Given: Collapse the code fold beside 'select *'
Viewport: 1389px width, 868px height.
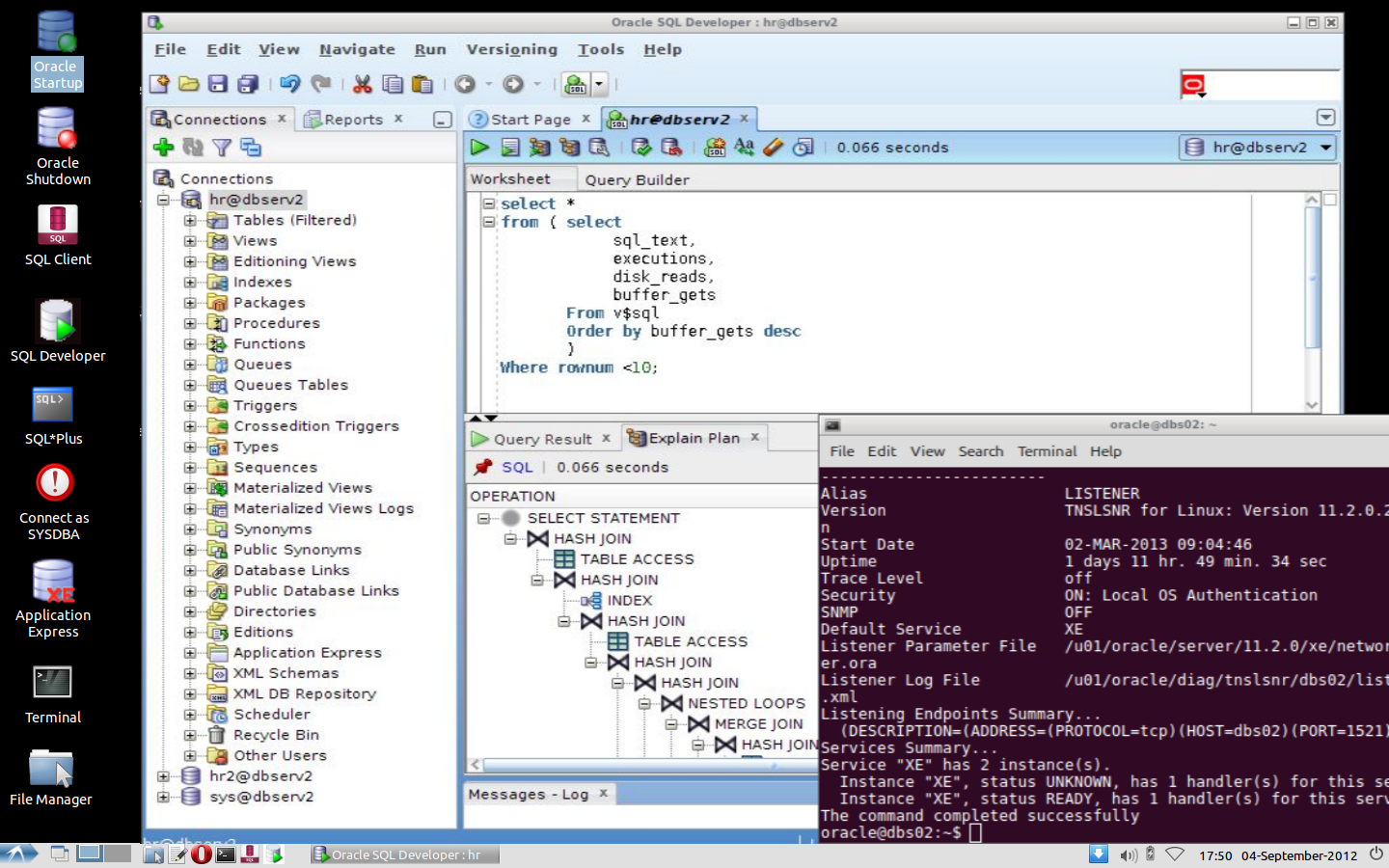Looking at the screenshot, I should [x=489, y=203].
